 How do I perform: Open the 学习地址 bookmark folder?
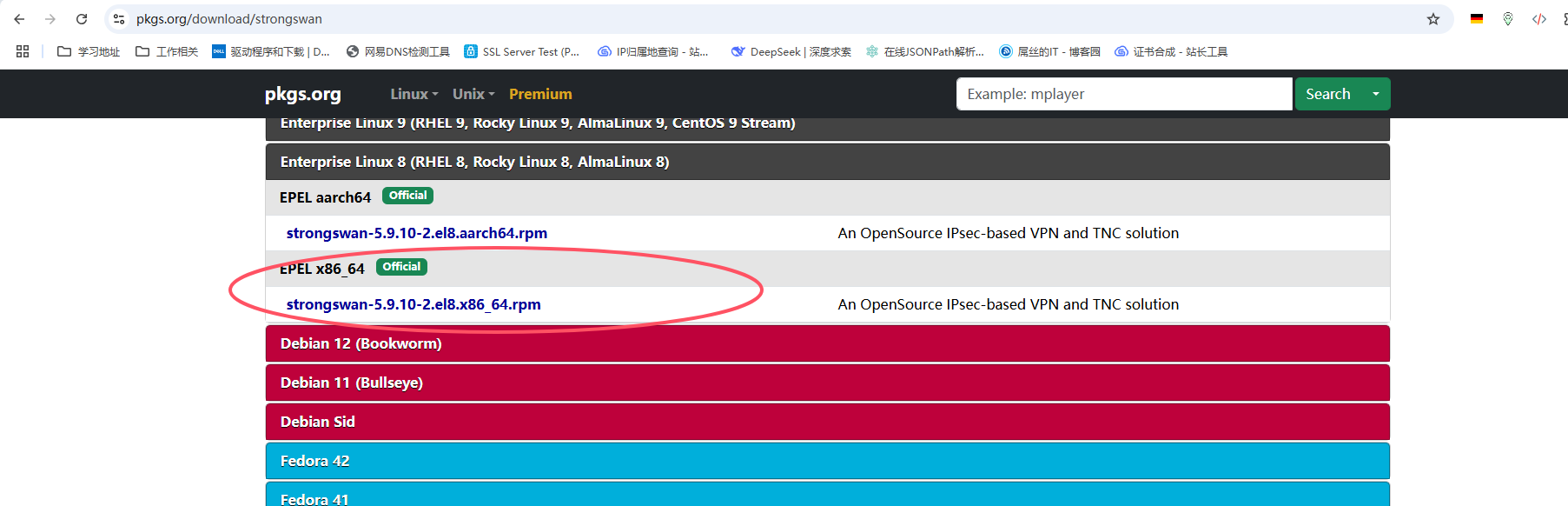coord(89,52)
